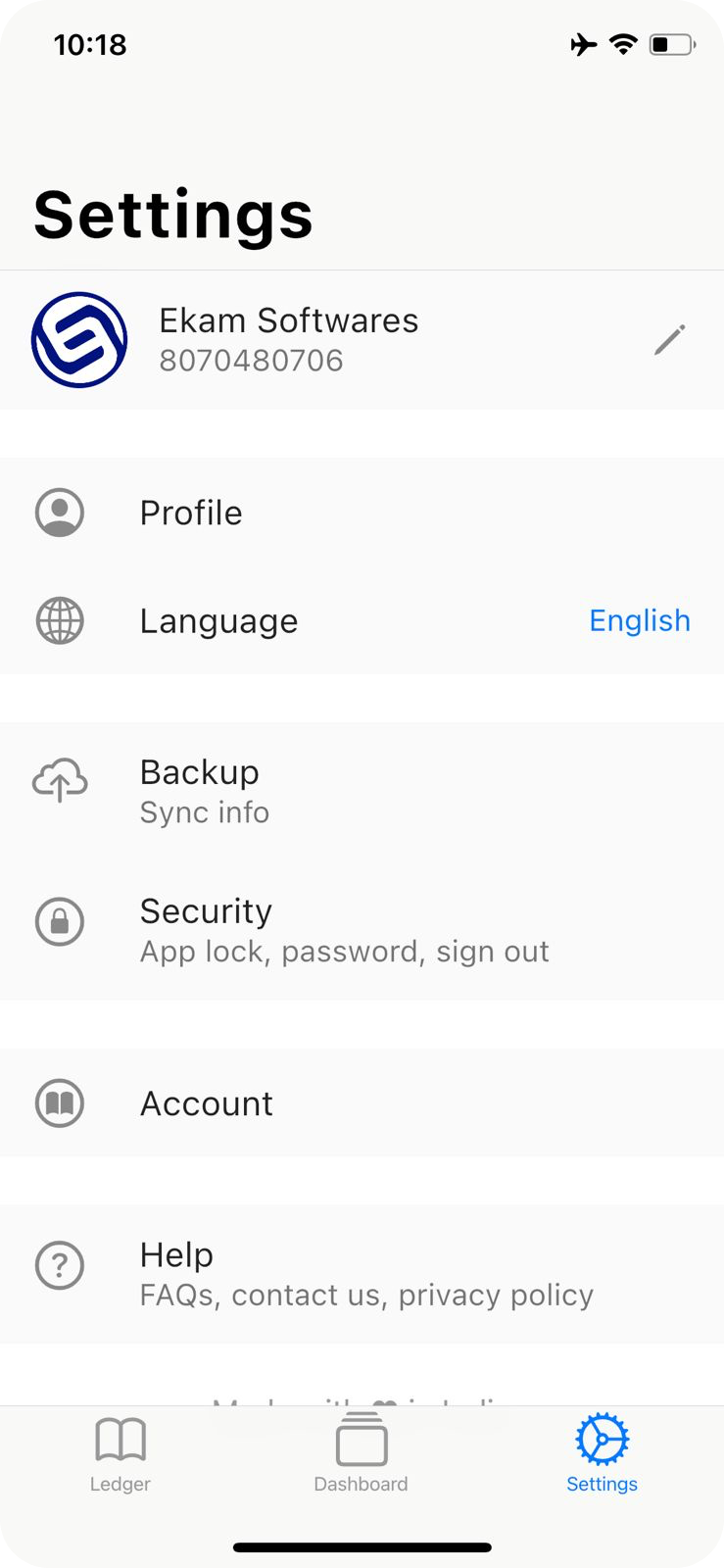Tap the Help question mark icon
The height and width of the screenshot is (1568, 724).
[60, 1265]
